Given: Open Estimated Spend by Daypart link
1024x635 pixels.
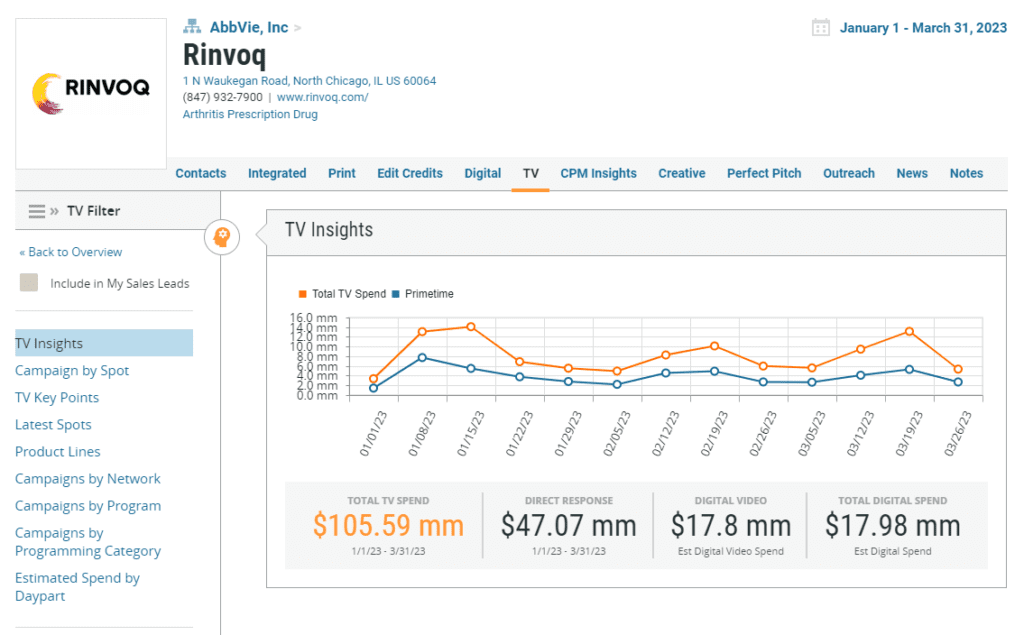Looking at the screenshot, I should (x=77, y=587).
